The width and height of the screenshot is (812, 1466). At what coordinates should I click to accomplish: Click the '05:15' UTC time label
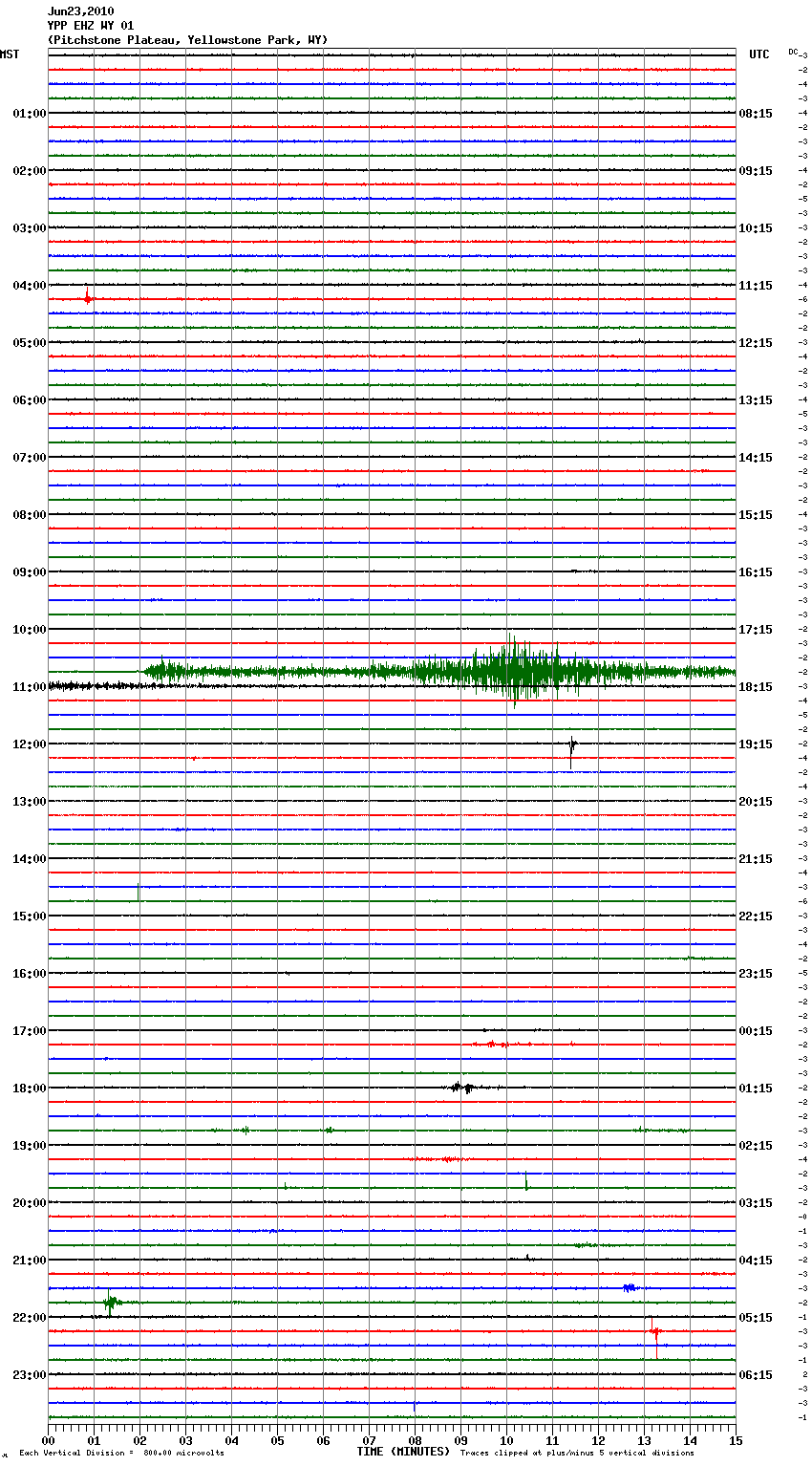pos(756,1318)
